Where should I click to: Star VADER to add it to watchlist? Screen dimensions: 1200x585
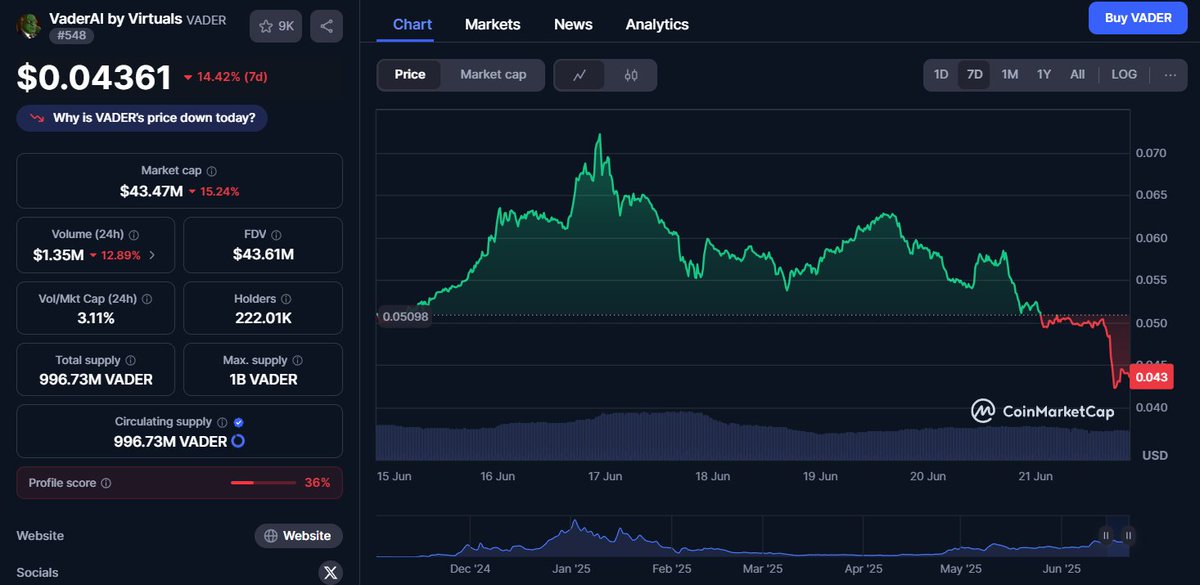tap(264, 26)
